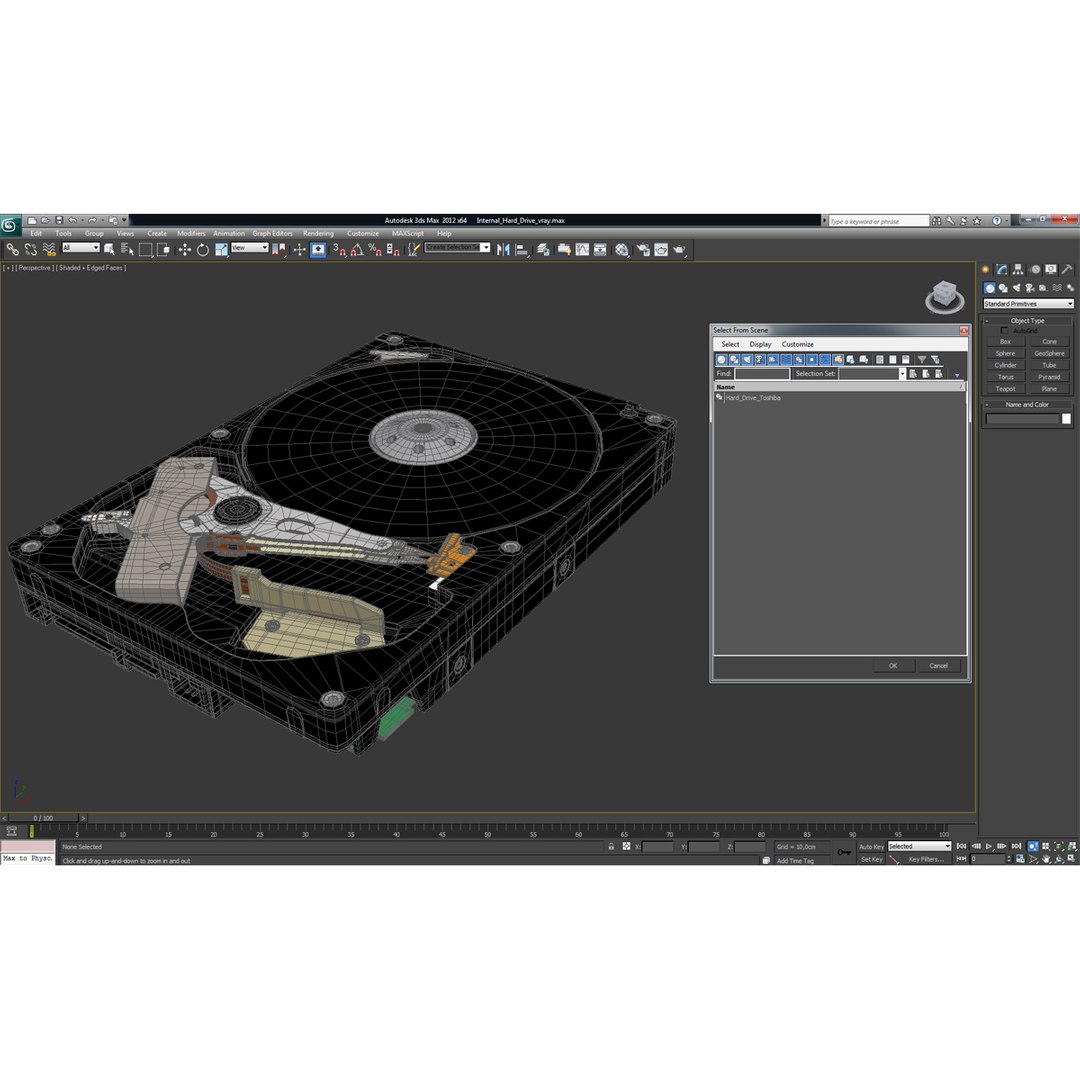Select the Lights category in Create panel

1017,288
